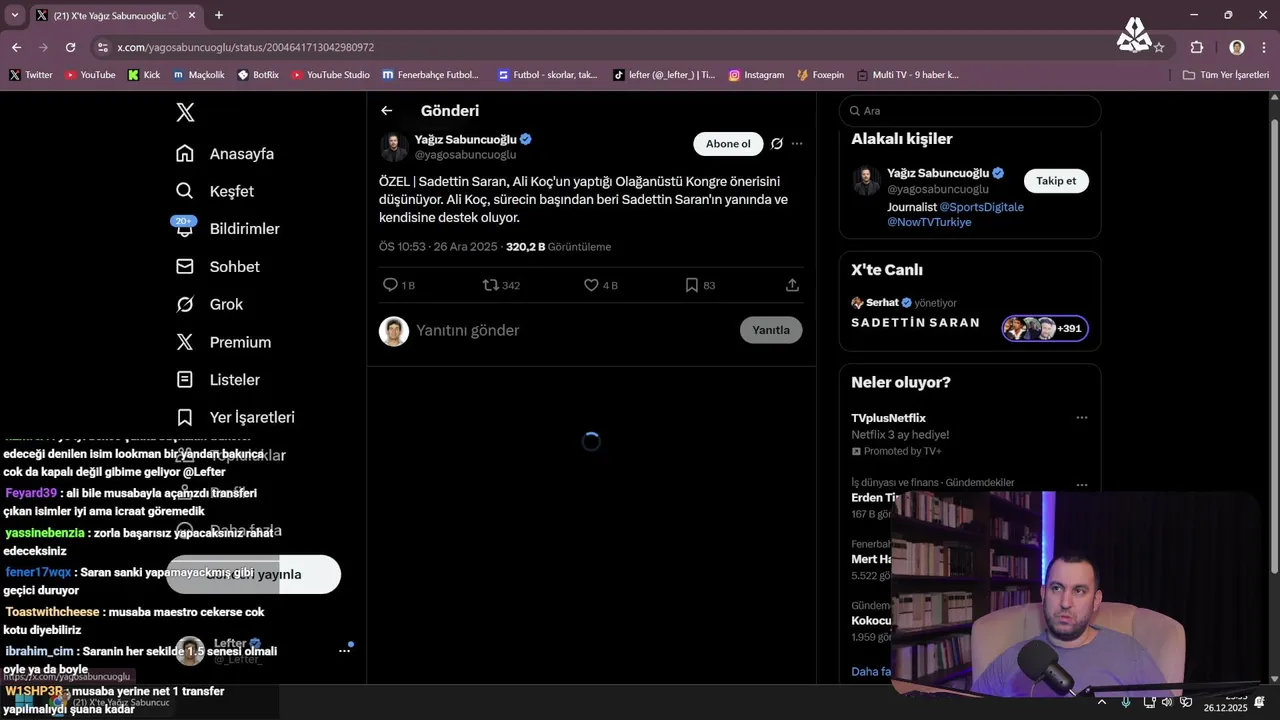Open Listeler in sidebar
The height and width of the screenshot is (720, 1280).
click(217, 380)
